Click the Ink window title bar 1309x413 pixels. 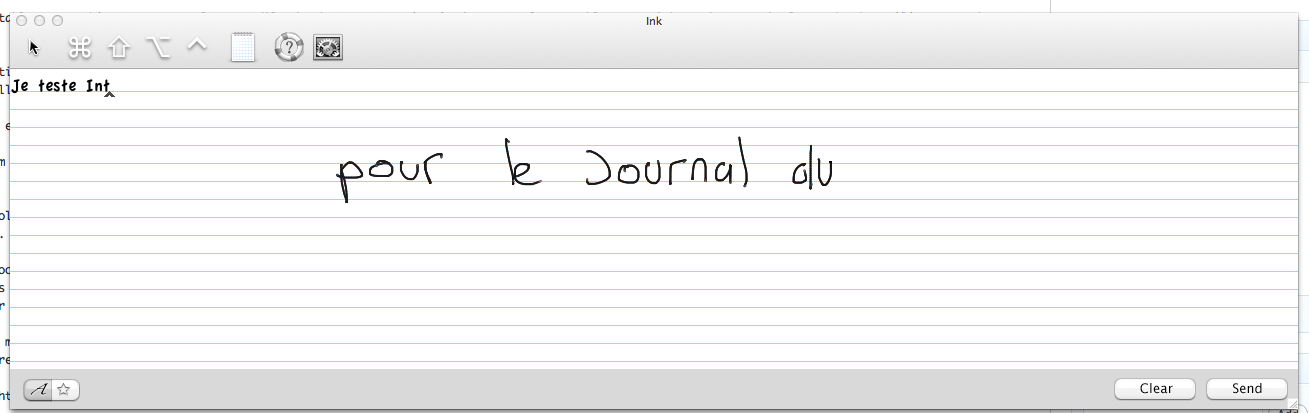654,20
